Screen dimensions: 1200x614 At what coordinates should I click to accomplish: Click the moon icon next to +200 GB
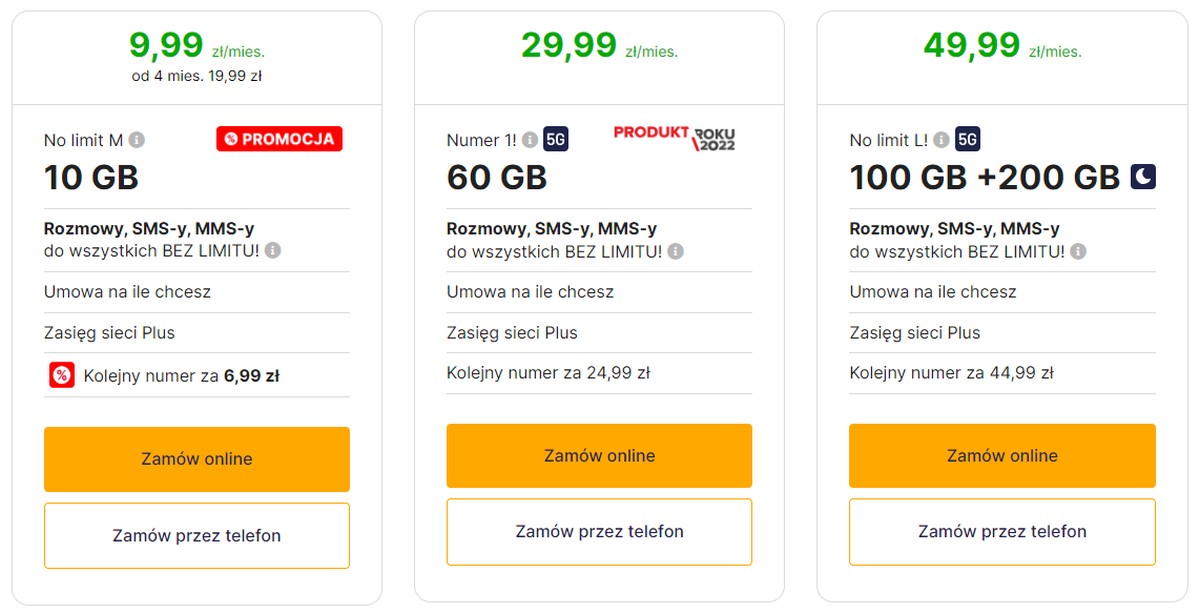coord(1143,176)
